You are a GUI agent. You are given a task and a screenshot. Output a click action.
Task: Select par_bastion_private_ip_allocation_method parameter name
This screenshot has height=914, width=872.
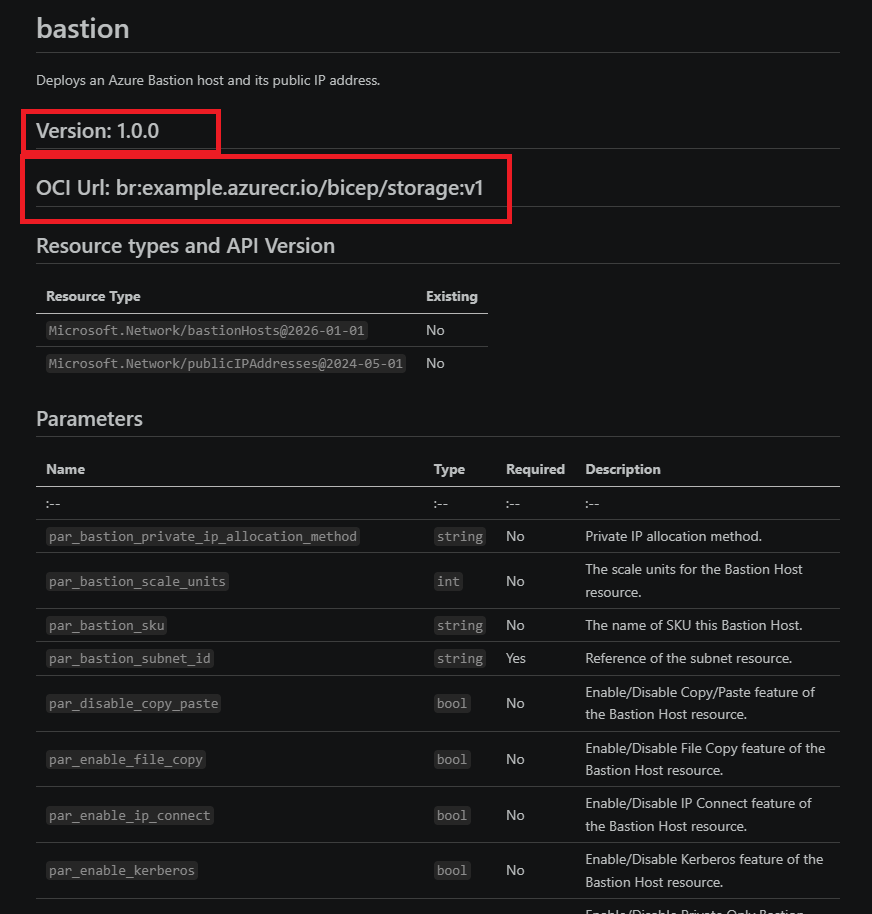pyautogui.click(x=203, y=536)
